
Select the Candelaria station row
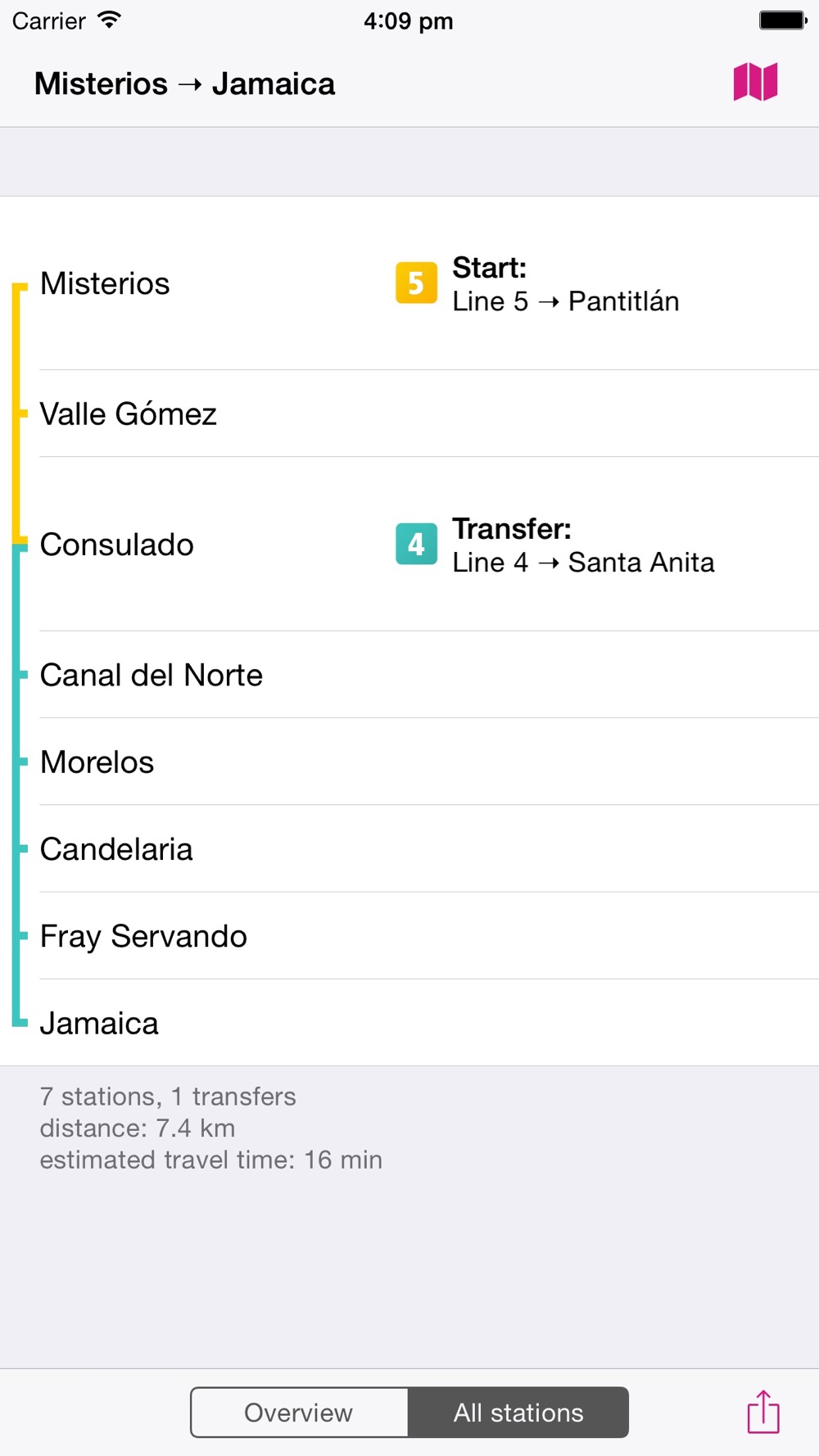pyautogui.click(x=409, y=849)
